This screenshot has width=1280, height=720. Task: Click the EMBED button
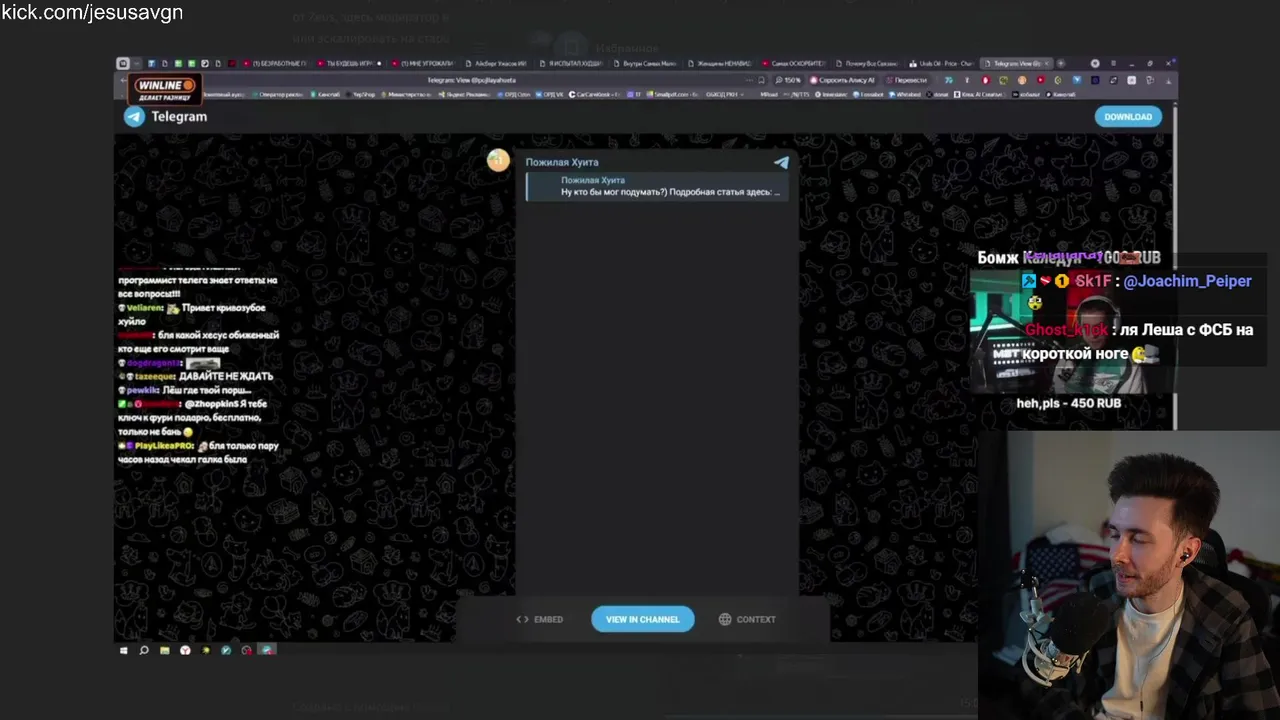[x=539, y=619]
